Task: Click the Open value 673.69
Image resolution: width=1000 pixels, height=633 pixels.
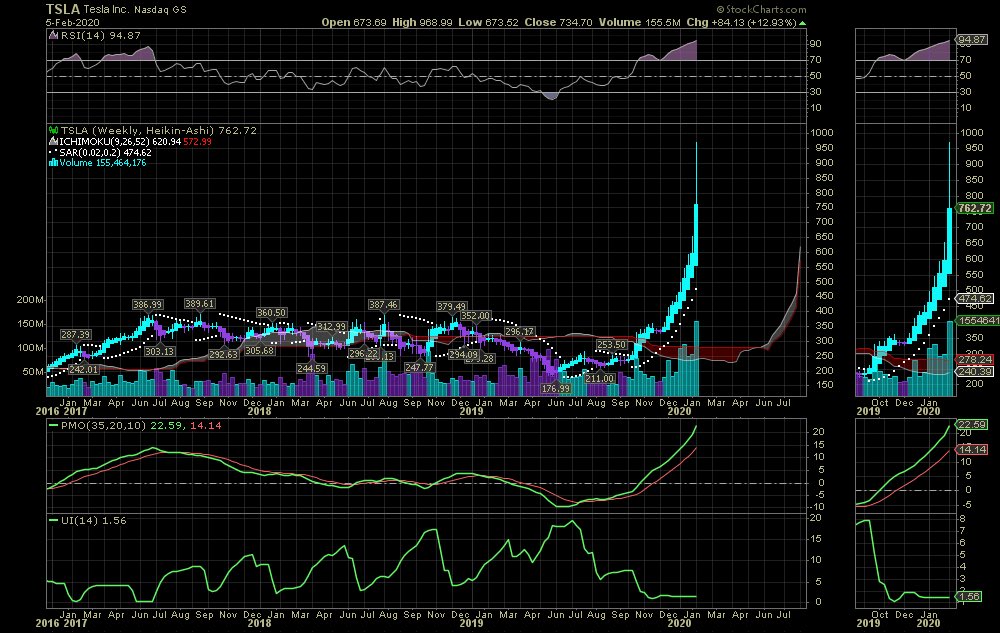Action: click(370, 22)
